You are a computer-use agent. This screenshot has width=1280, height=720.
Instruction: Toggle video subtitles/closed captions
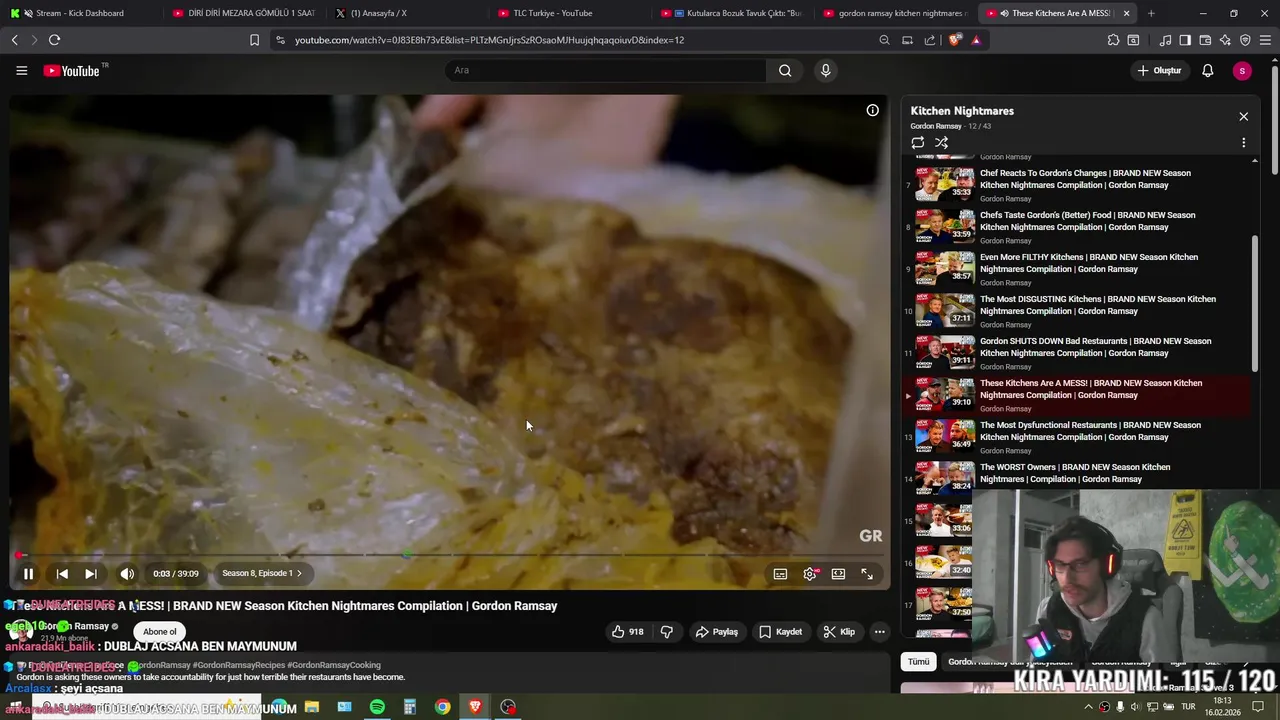point(780,574)
